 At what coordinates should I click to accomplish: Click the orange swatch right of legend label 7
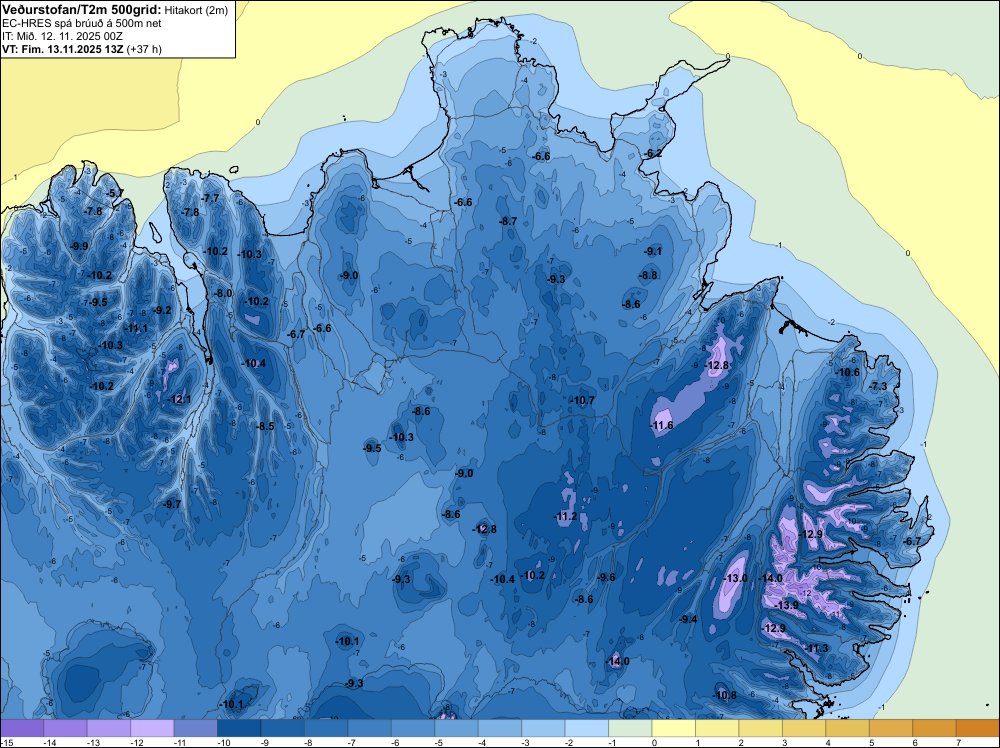tap(978, 728)
